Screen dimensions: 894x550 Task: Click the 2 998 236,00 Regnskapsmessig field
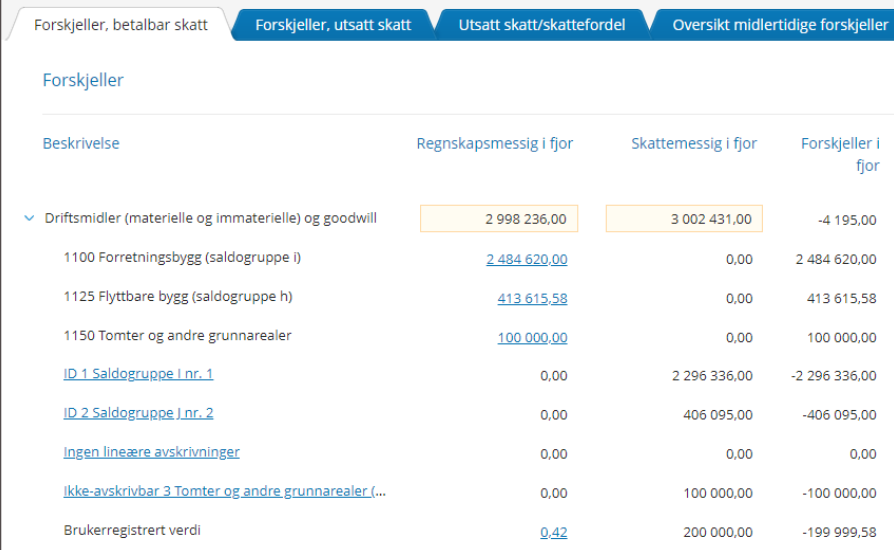(499, 218)
